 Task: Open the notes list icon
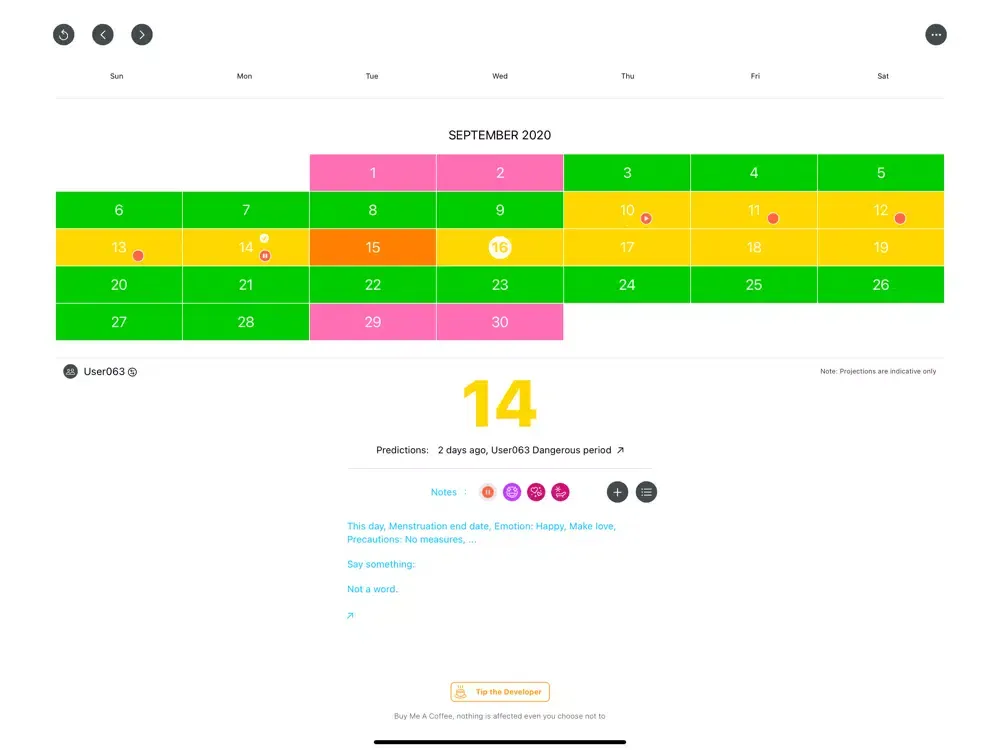click(646, 492)
